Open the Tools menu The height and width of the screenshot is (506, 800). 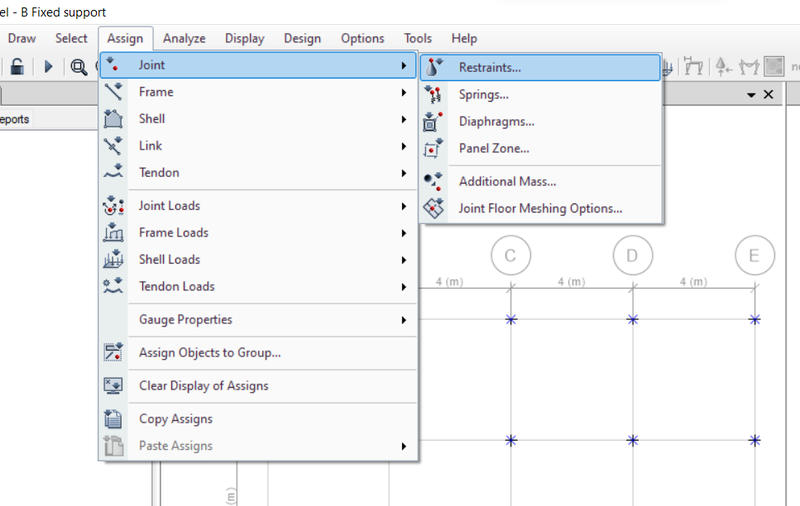(x=418, y=38)
